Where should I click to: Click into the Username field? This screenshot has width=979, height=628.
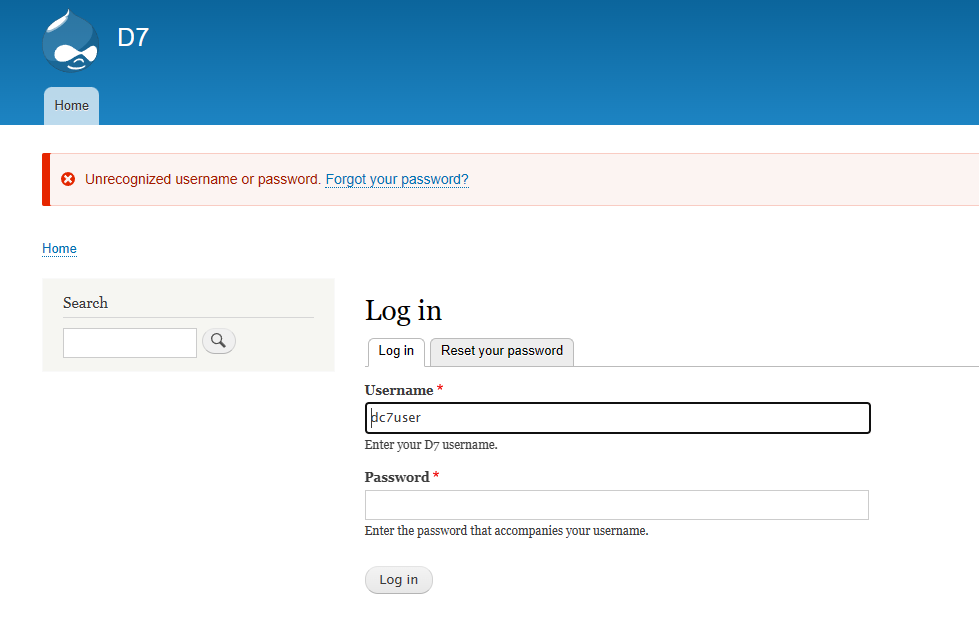click(617, 418)
